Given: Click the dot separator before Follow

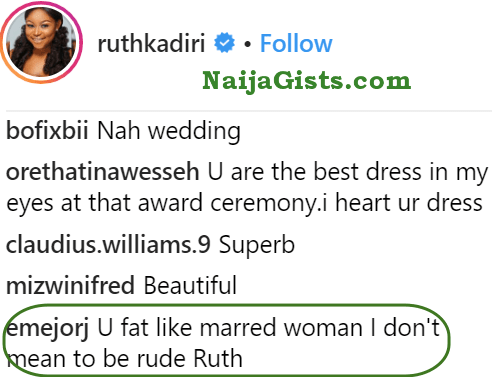Looking at the screenshot, I should (x=247, y=44).
